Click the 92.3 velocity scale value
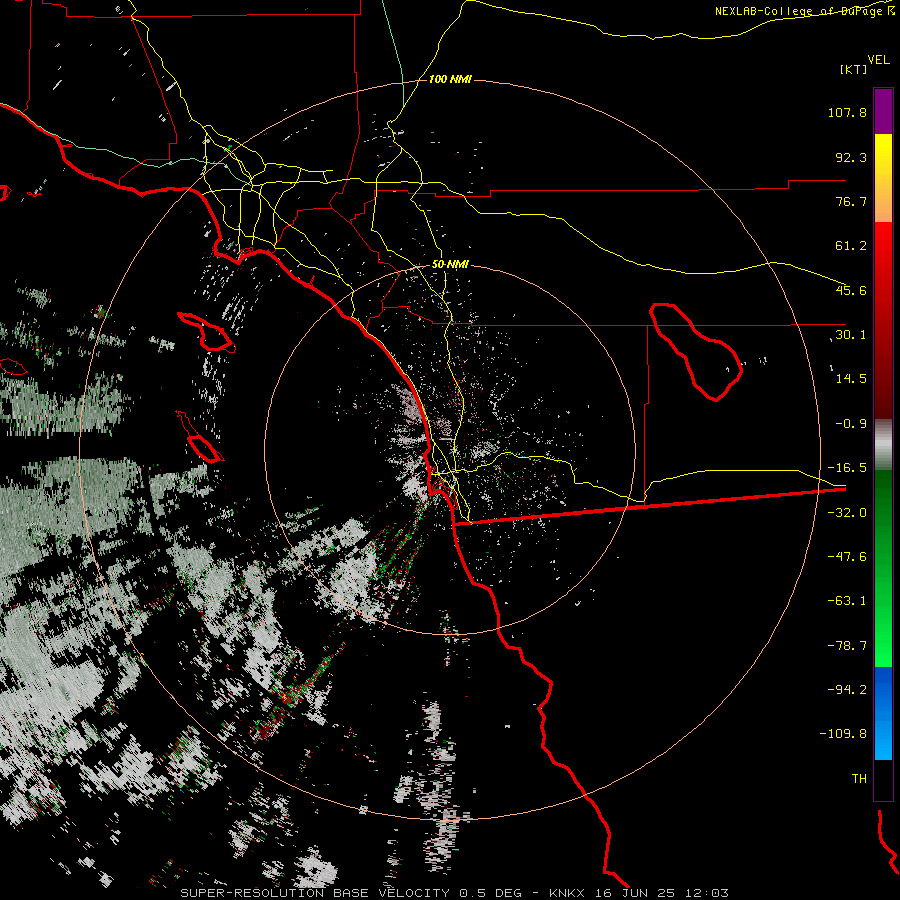Screen dimensions: 900x900 [x=851, y=157]
